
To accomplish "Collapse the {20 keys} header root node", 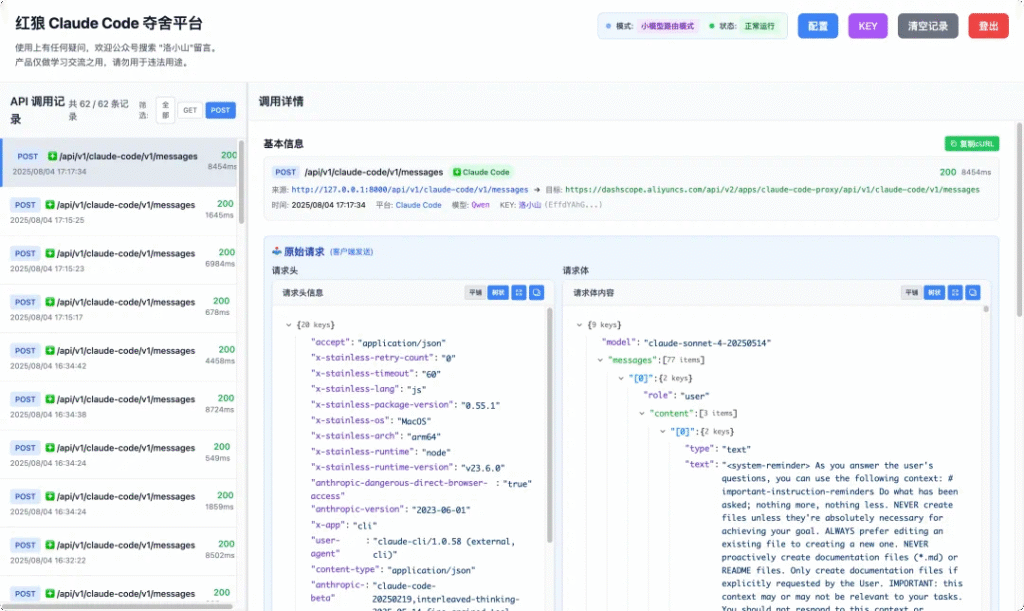I will [289, 324].
